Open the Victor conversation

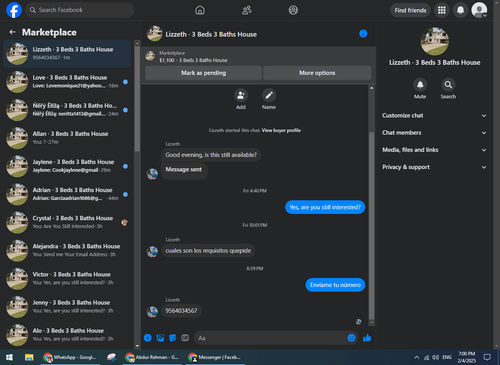click(x=68, y=279)
